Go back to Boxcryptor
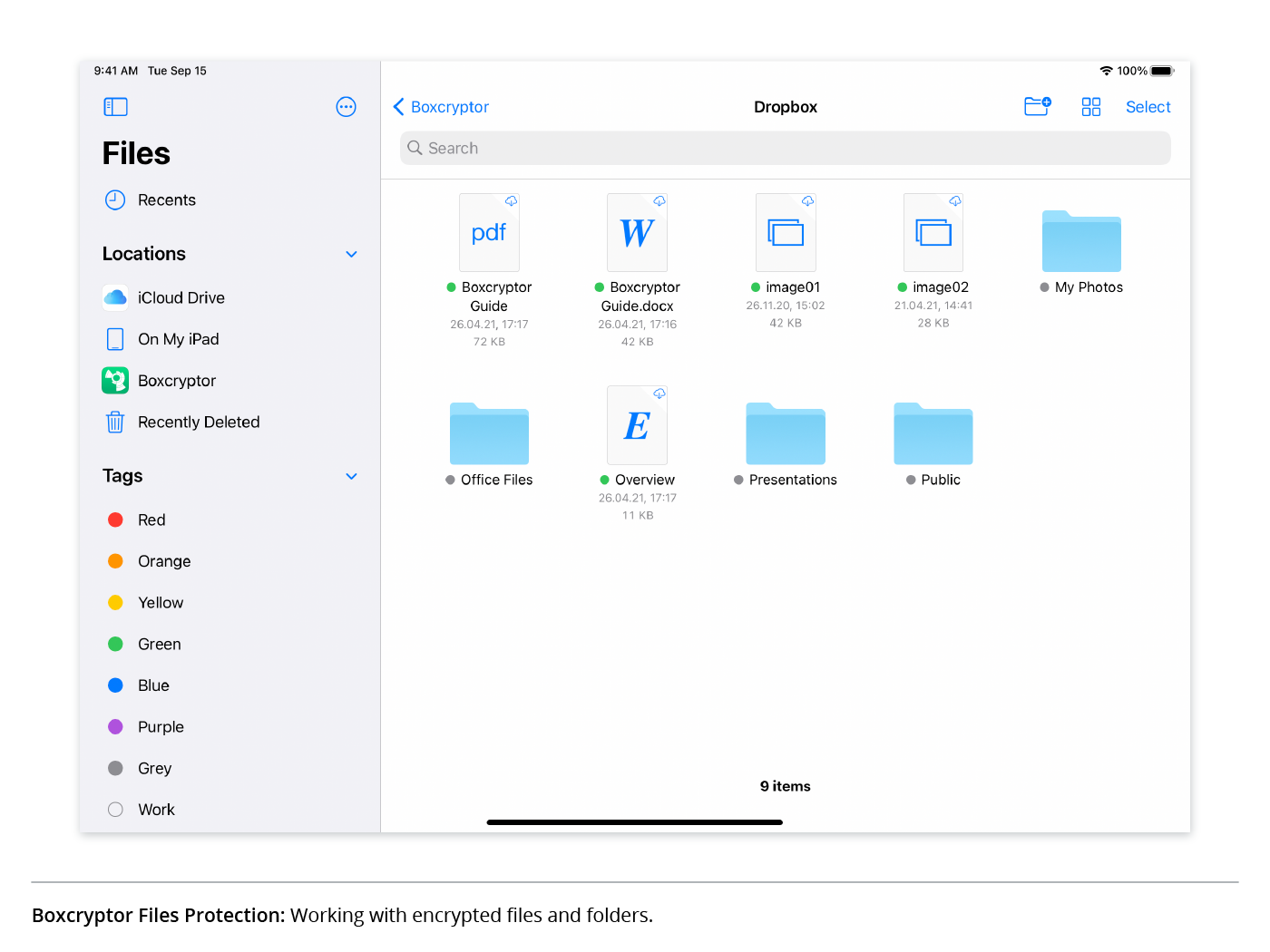 click(441, 107)
